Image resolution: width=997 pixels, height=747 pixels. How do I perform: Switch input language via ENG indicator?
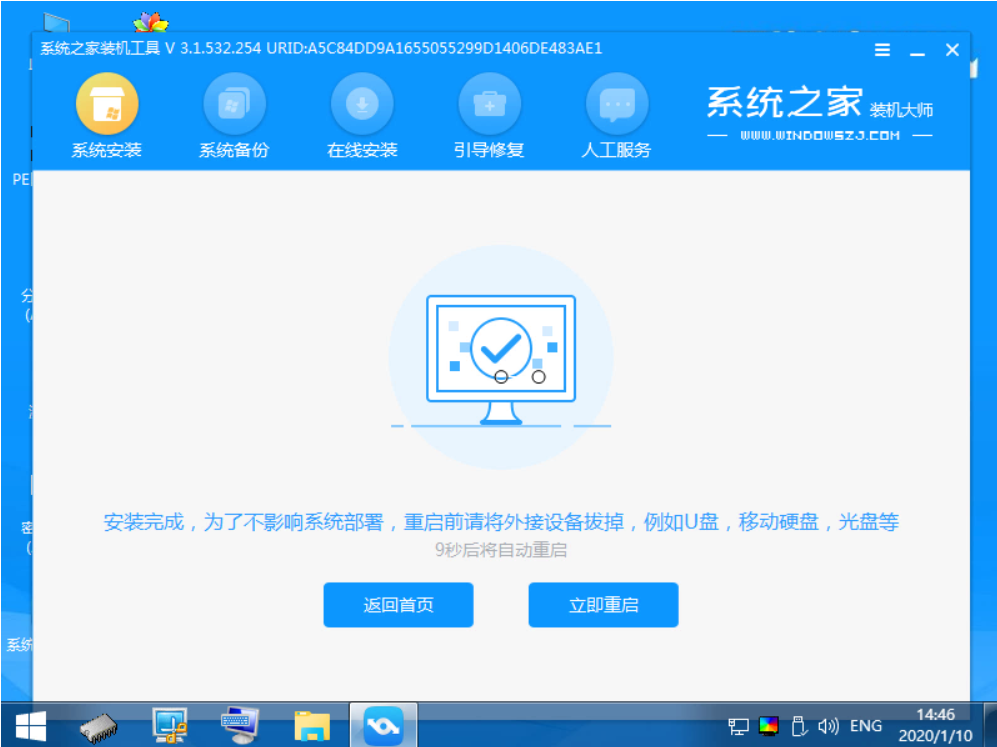[864, 724]
